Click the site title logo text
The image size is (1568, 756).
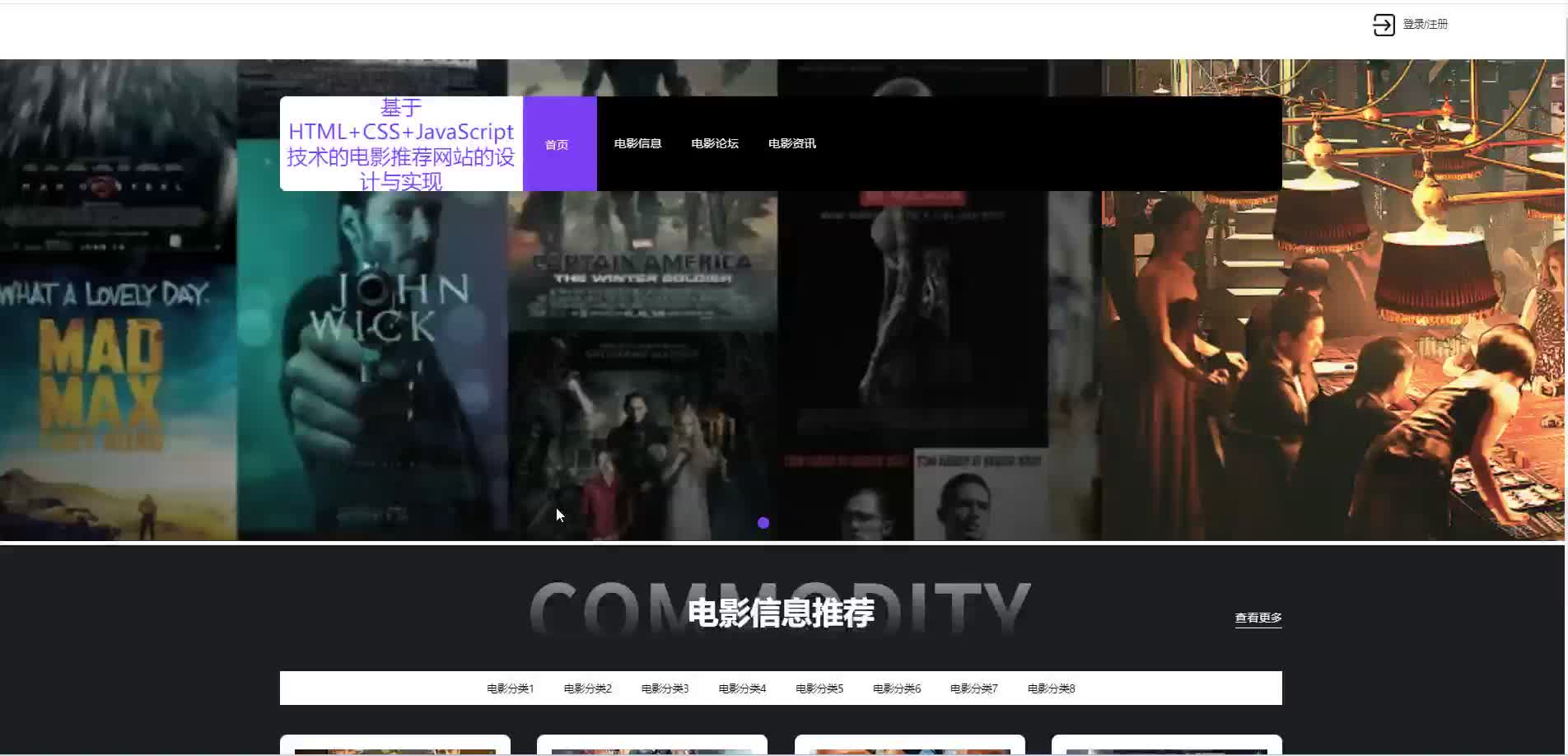coord(401,144)
